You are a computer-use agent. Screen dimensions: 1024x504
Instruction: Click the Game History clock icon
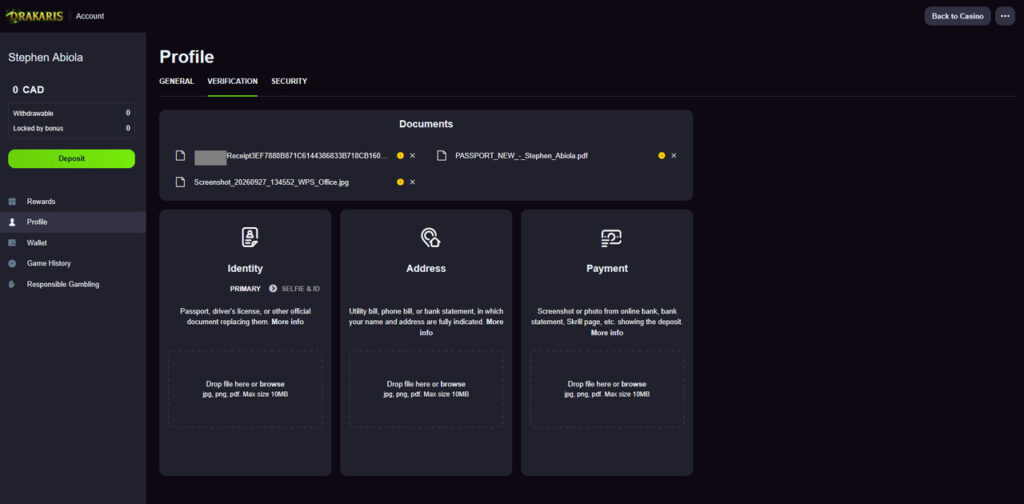12,264
